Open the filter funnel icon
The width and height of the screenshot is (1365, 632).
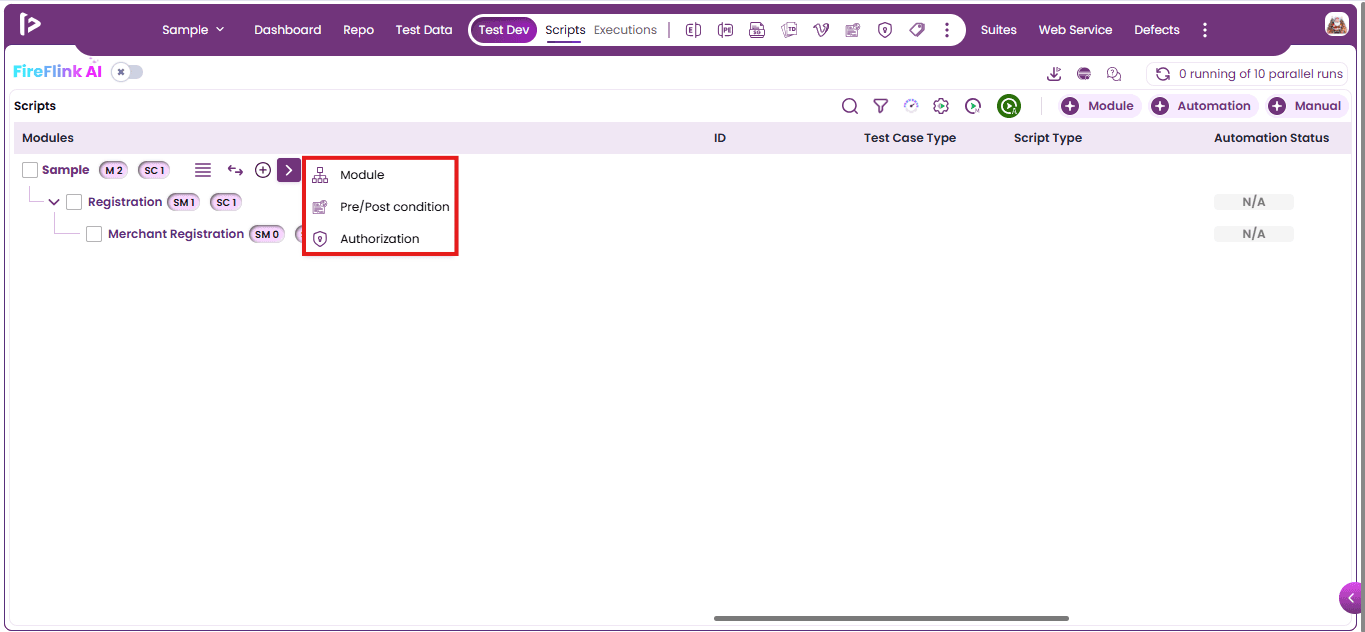[x=881, y=106]
